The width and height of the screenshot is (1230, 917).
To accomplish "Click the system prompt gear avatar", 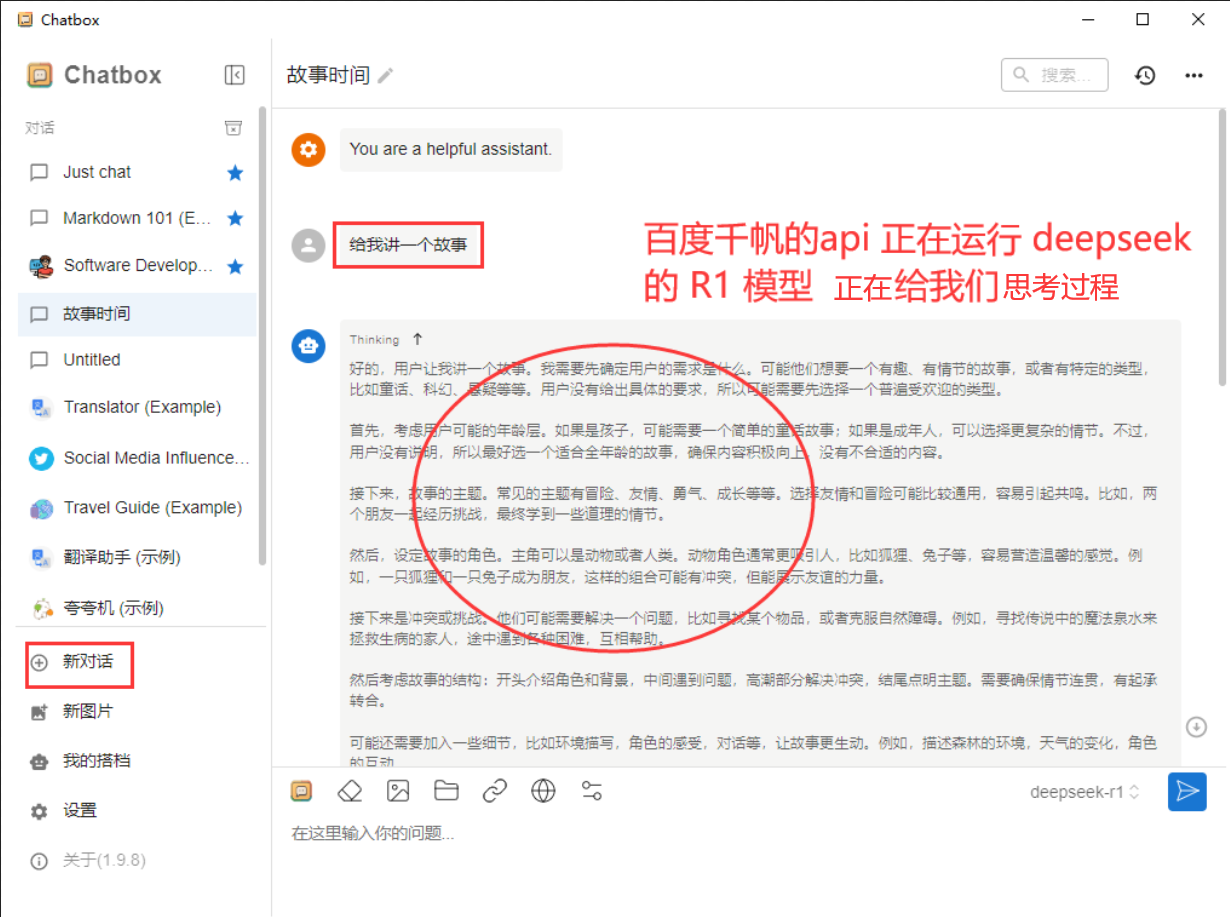I will pyautogui.click(x=308, y=150).
